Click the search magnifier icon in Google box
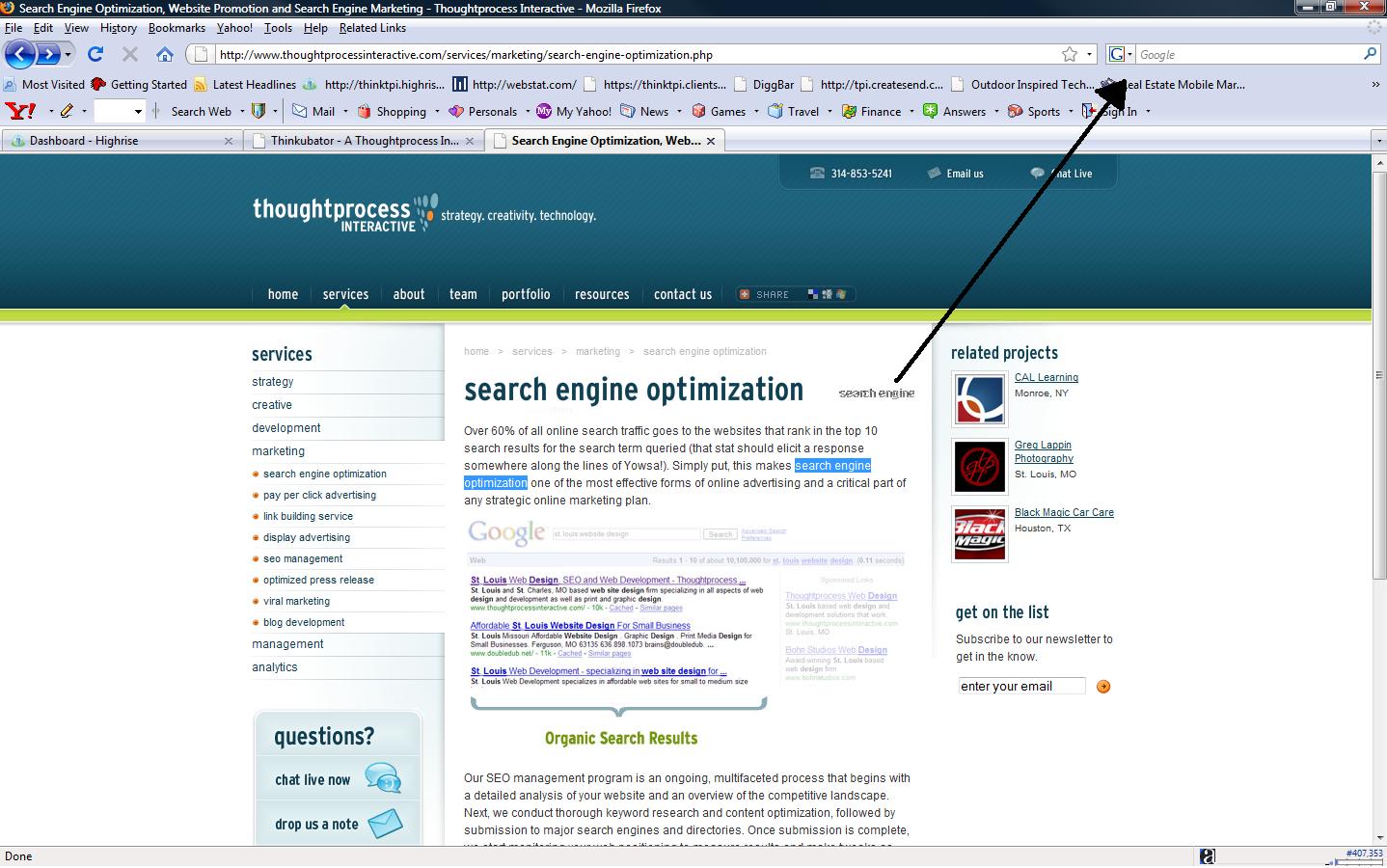 tap(1370, 54)
